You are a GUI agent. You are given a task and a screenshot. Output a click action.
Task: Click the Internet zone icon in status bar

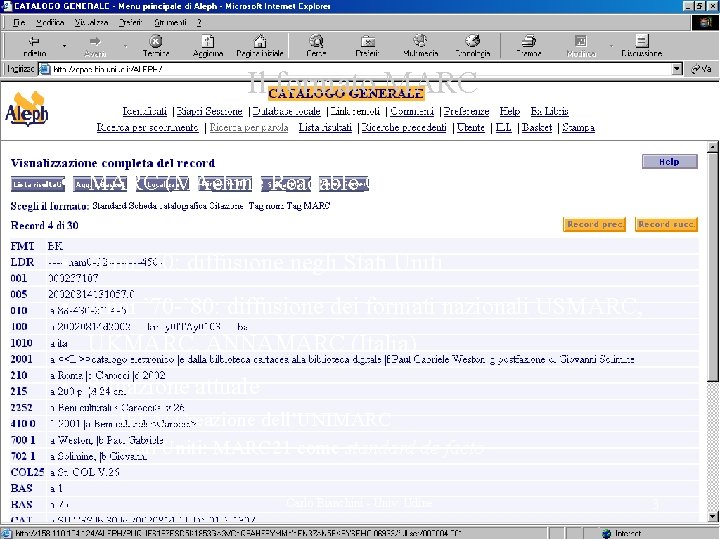tap(607, 534)
